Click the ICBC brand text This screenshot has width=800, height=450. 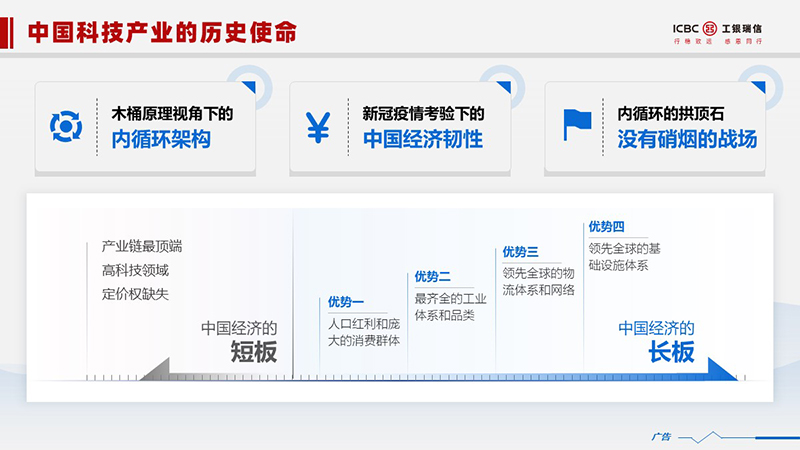(x=685, y=29)
